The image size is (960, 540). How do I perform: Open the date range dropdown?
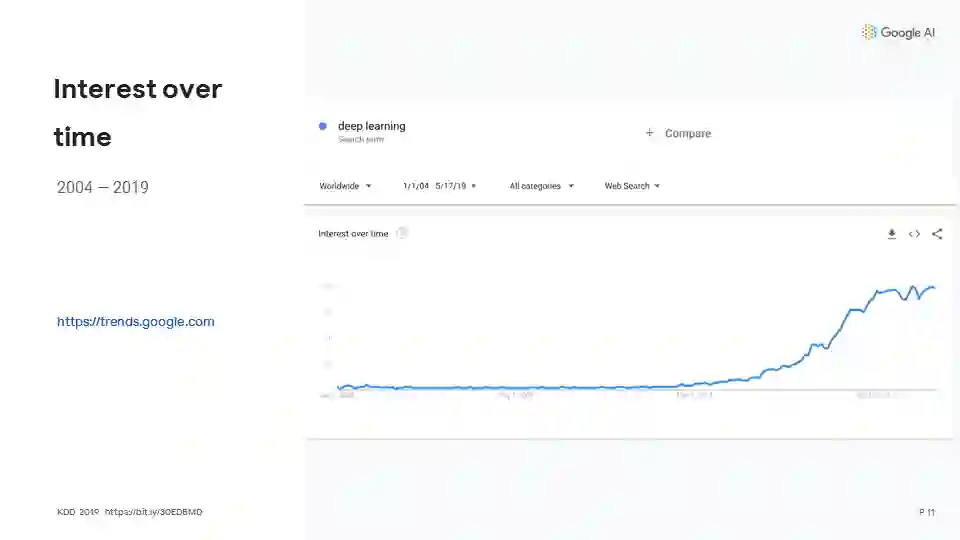click(x=439, y=186)
